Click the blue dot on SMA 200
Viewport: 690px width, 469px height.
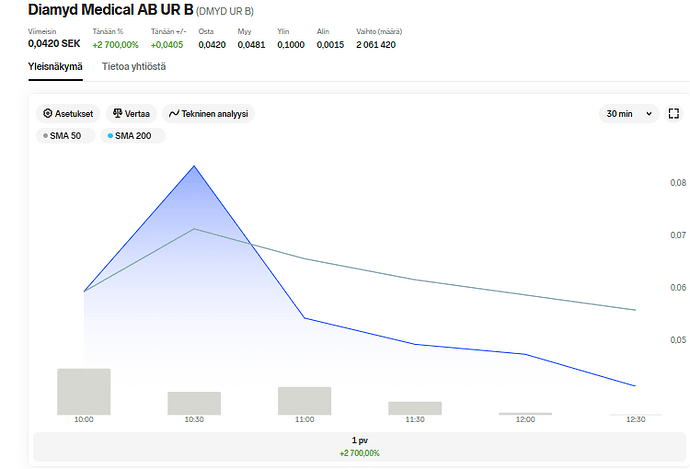click(x=110, y=136)
